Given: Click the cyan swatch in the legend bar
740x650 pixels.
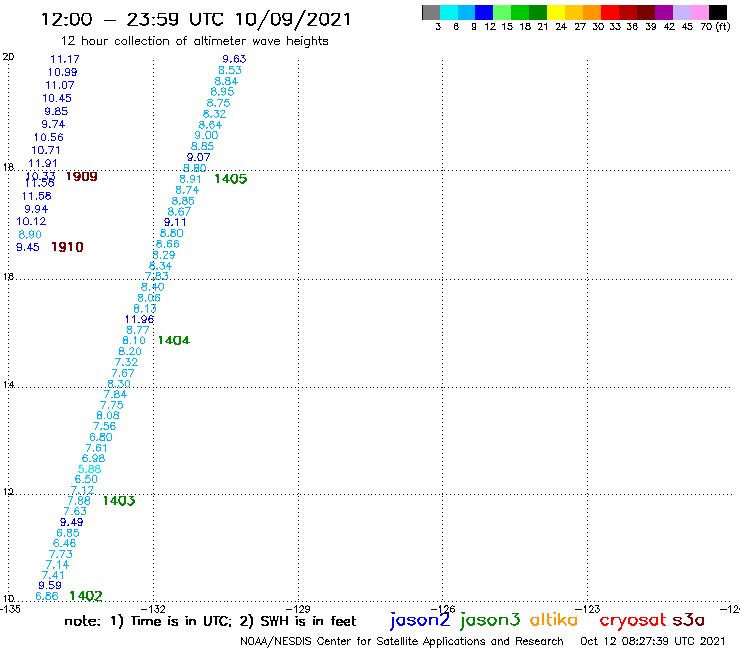Looking at the screenshot, I should 449,12.
